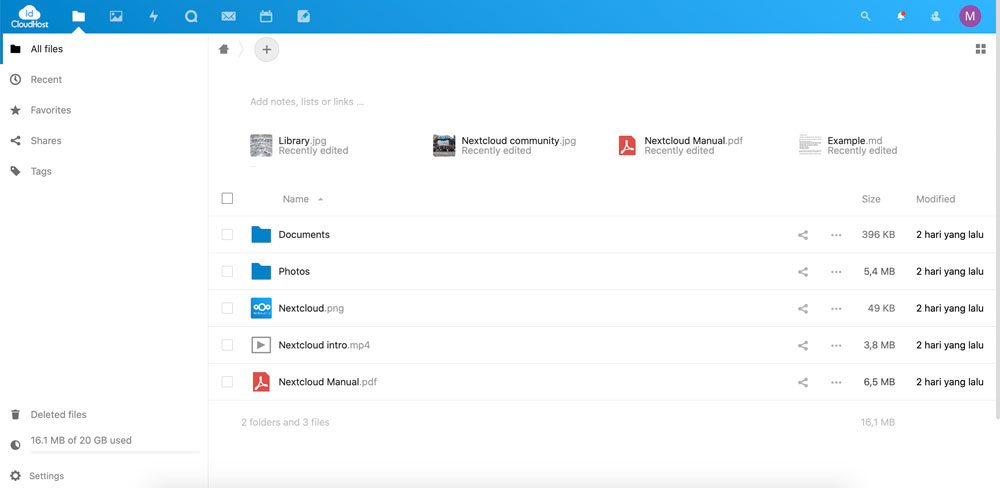Image resolution: width=1000 pixels, height=488 pixels.
Task: Open more actions for Documents folder
Action: tap(836, 235)
